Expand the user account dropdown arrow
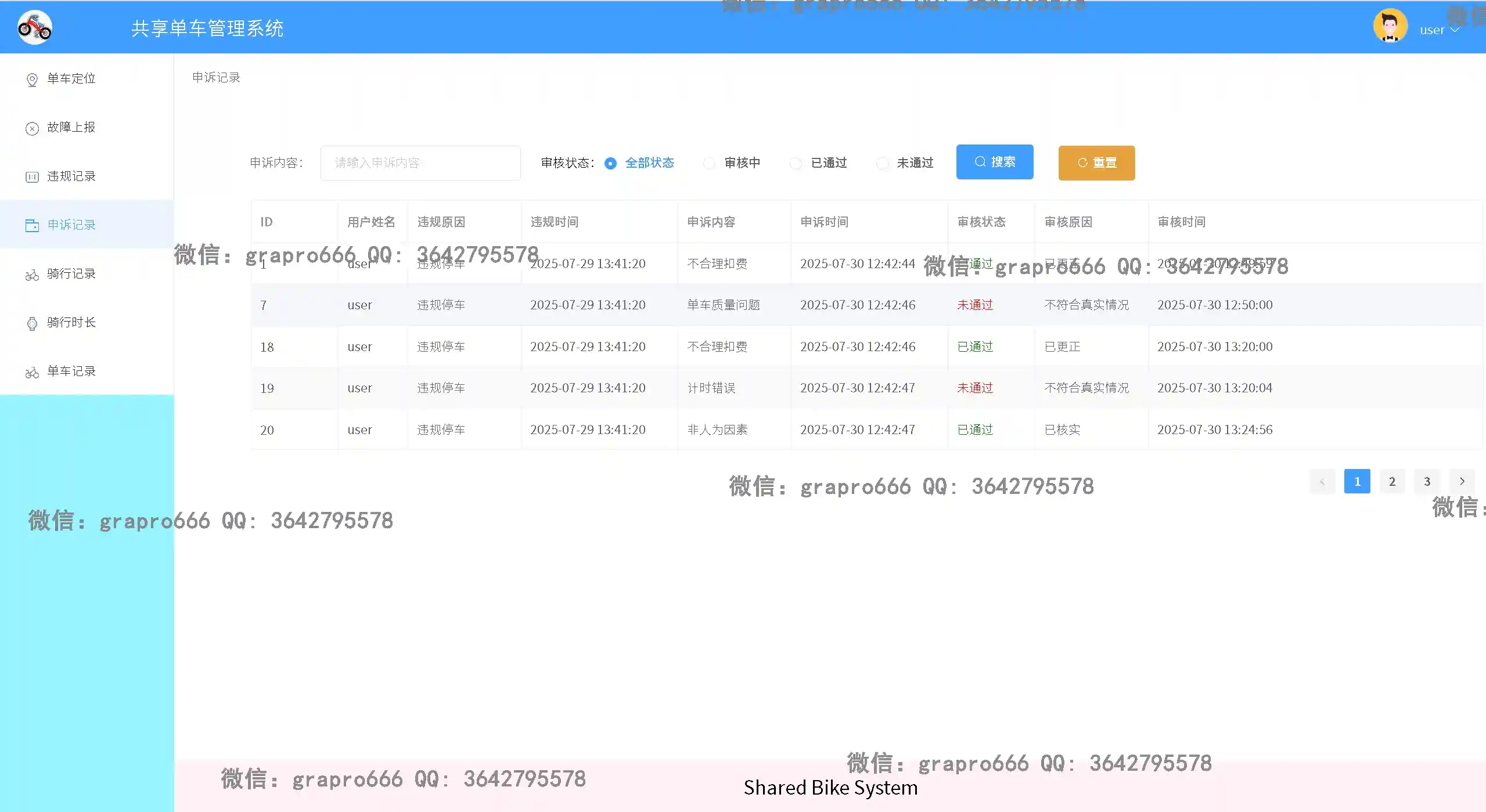Screen dimensions: 1486x812 [1455, 30]
